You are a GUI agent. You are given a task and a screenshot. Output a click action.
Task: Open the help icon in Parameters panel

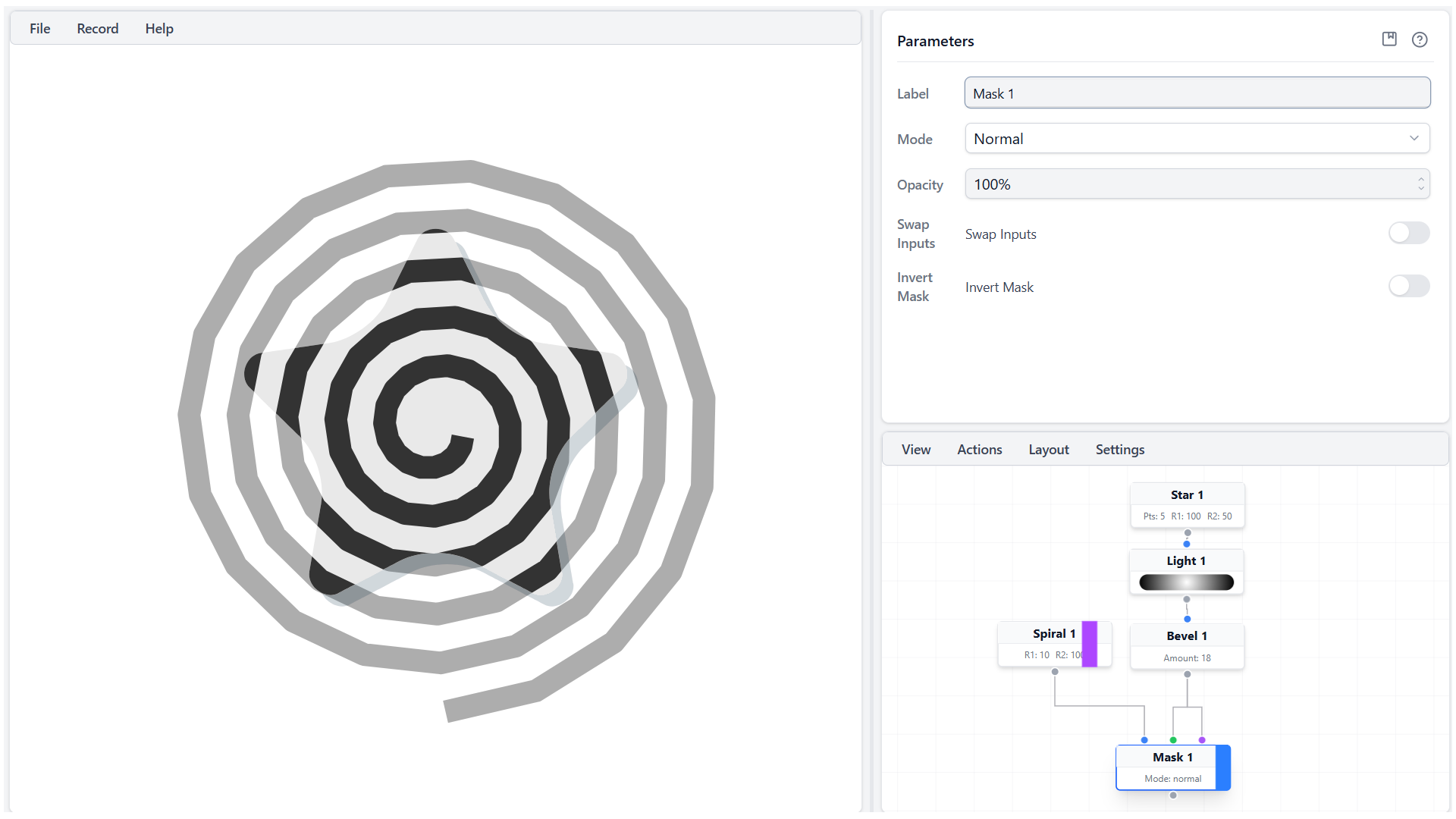coord(1419,39)
